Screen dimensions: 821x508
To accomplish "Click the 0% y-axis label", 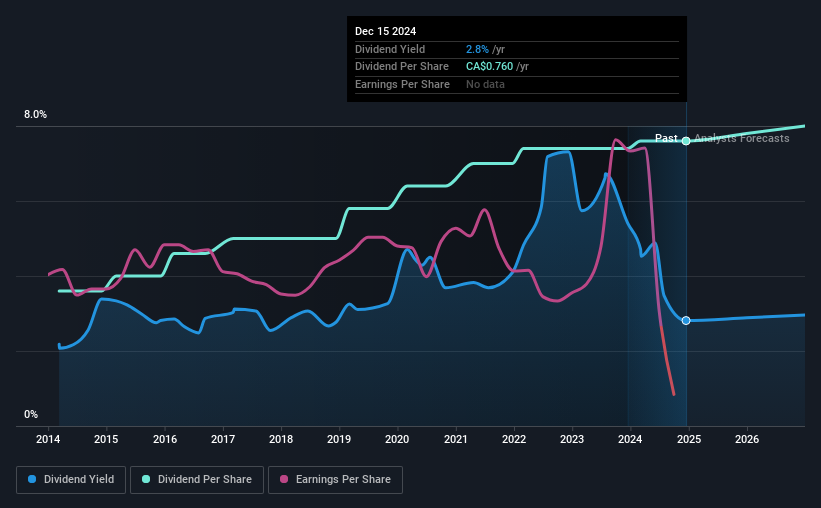I will (31, 415).
